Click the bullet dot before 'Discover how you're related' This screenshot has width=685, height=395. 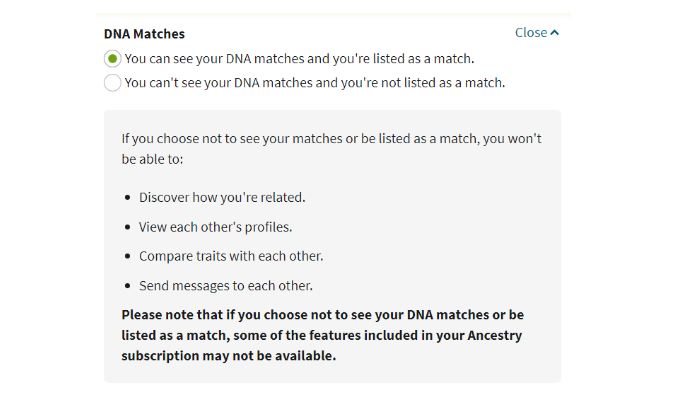tap(128, 198)
